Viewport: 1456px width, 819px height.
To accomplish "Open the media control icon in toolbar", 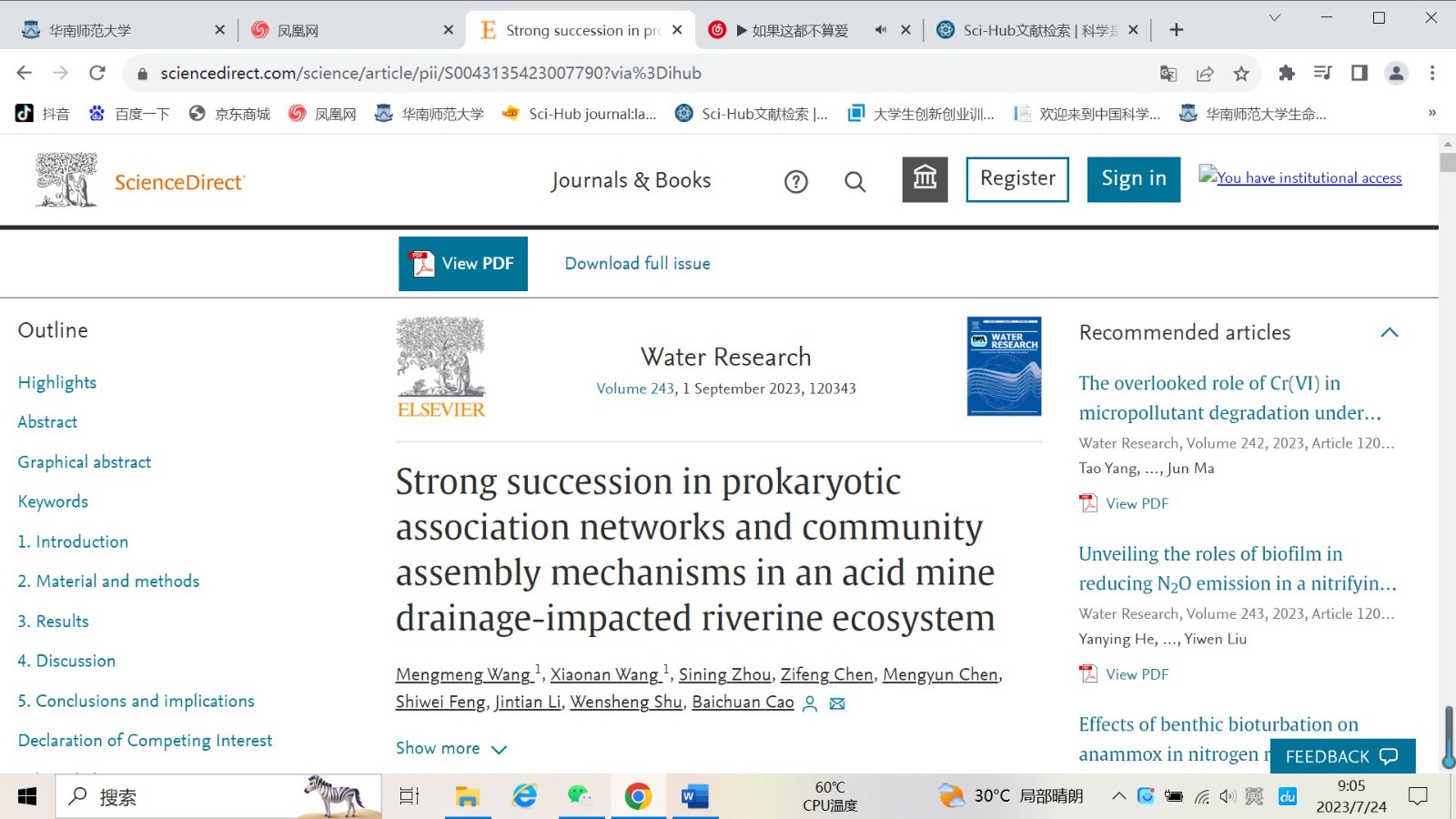I will [1323, 73].
